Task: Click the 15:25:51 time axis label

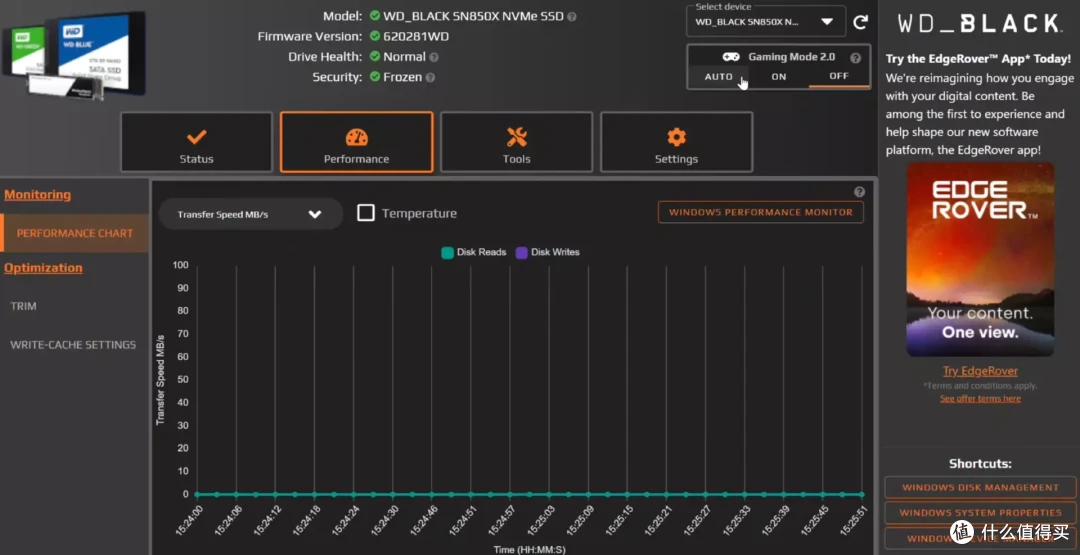Action: click(x=853, y=521)
